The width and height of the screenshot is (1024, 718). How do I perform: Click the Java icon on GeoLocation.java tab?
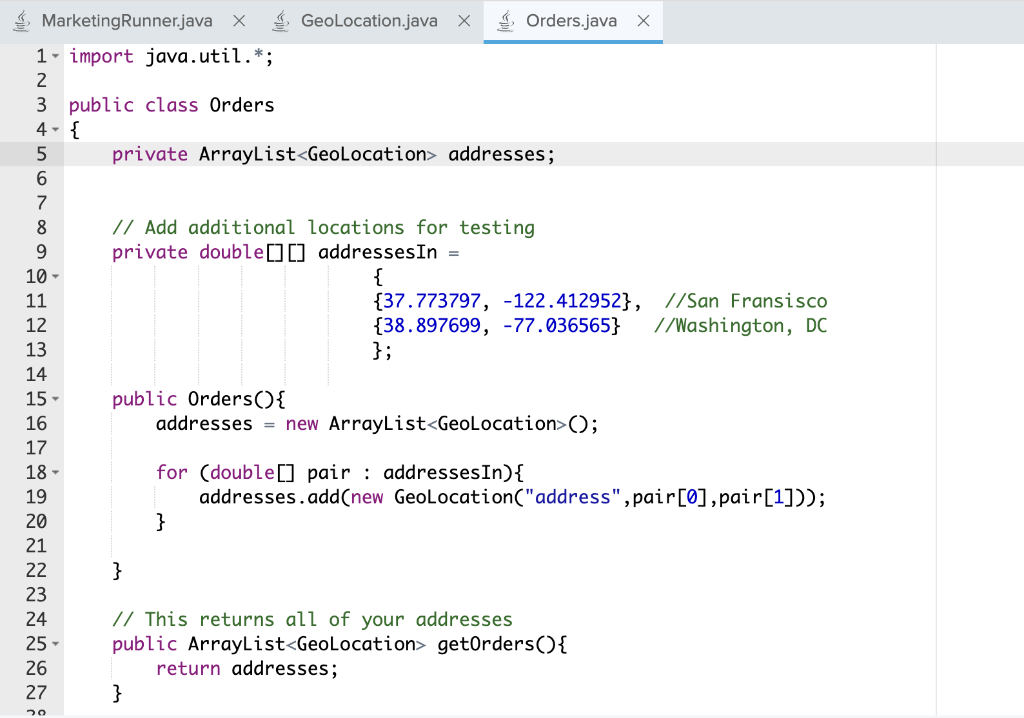pos(281,21)
